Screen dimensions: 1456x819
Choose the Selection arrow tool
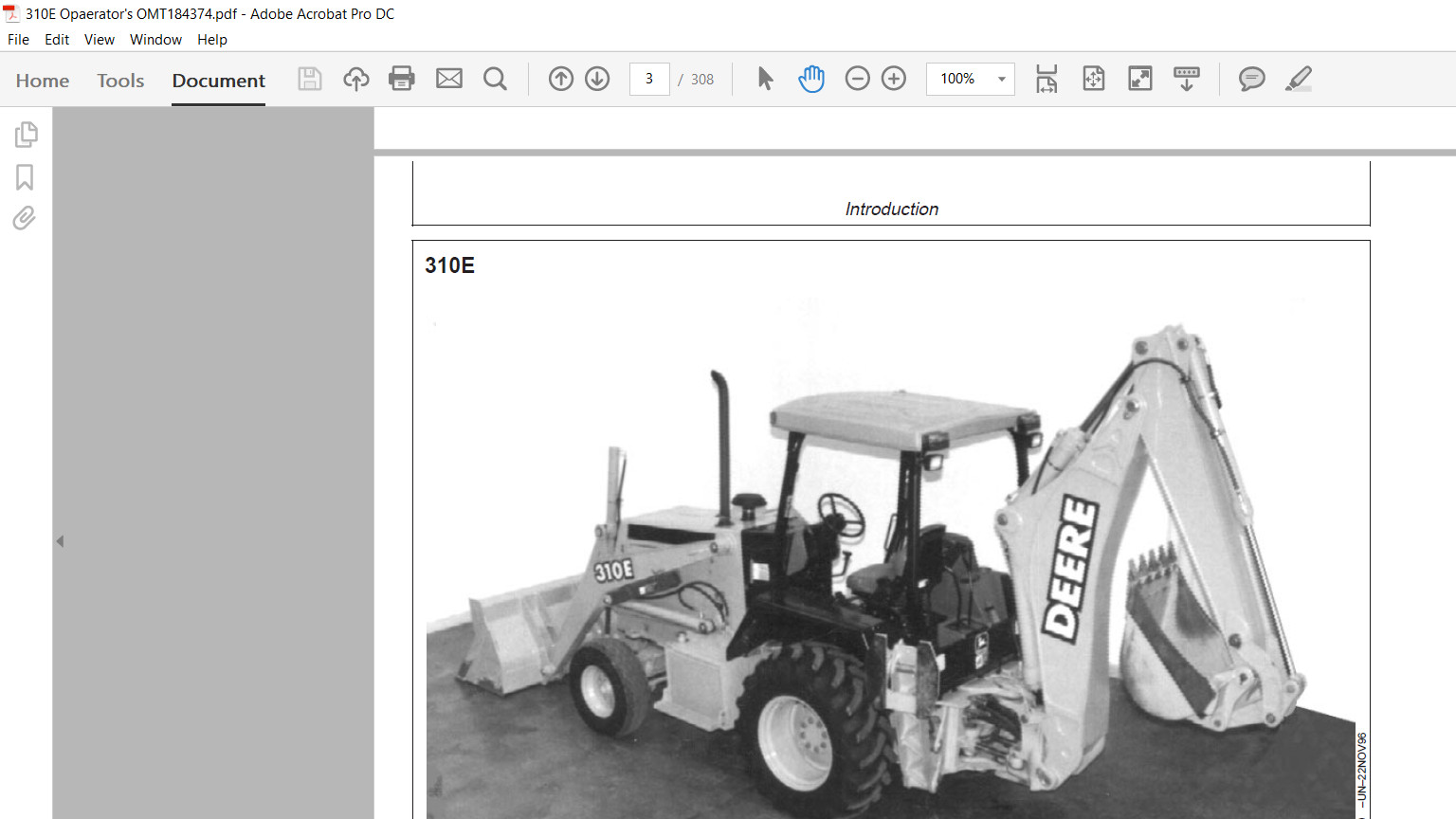pos(766,79)
